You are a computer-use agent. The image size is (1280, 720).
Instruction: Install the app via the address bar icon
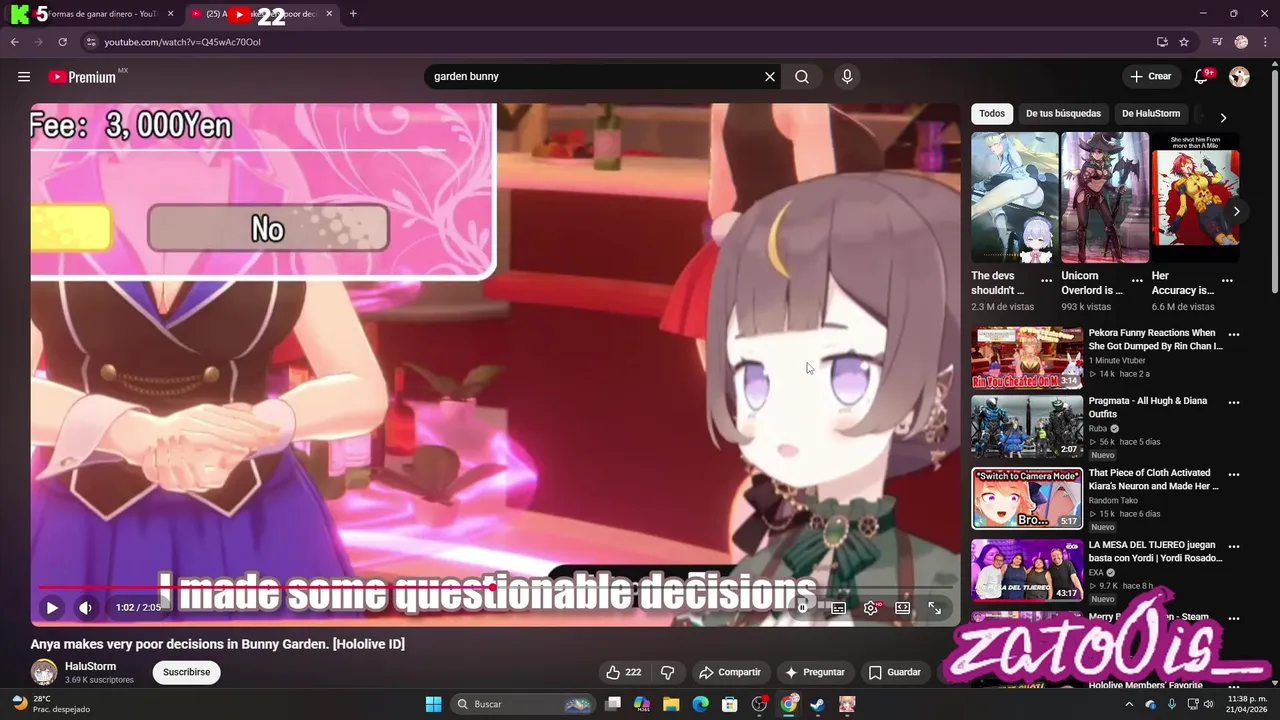[x=1162, y=42]
